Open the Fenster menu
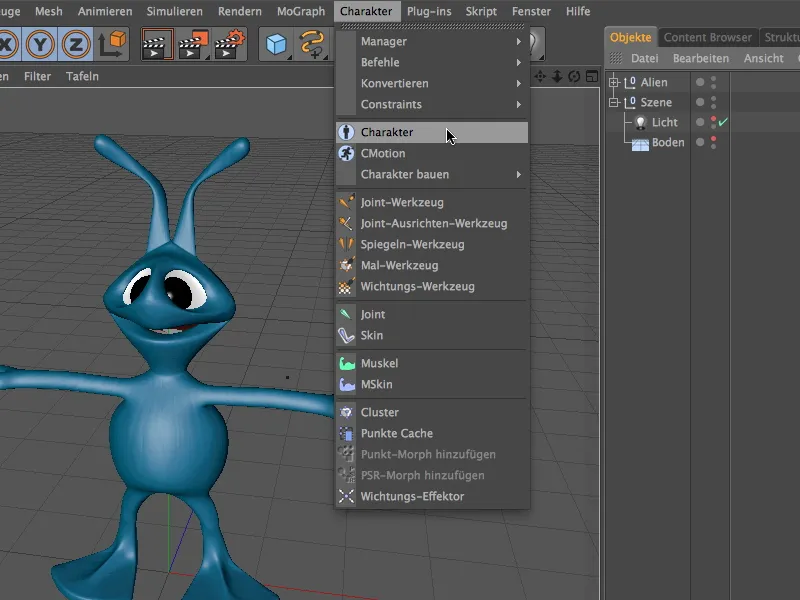 click(x=532, y=11)
